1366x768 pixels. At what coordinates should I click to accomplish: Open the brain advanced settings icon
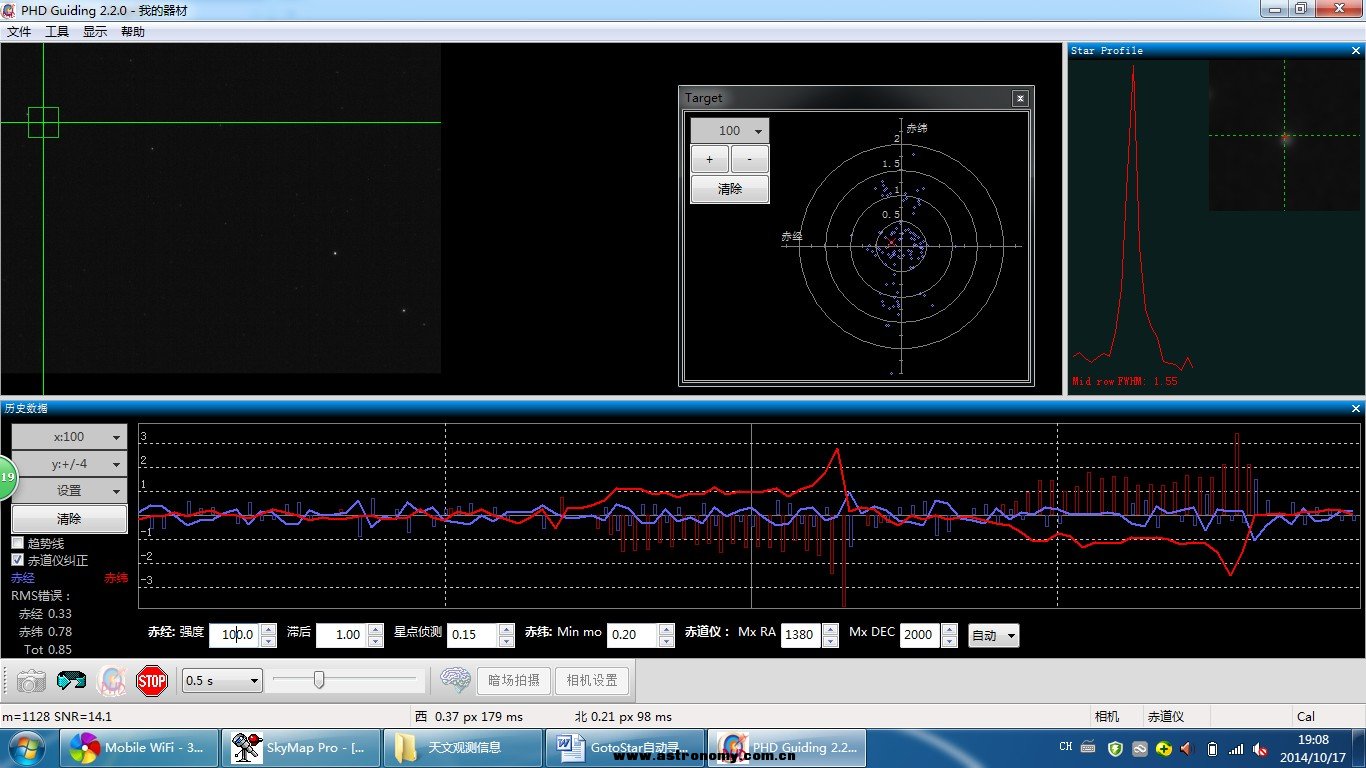click(456, 681)
